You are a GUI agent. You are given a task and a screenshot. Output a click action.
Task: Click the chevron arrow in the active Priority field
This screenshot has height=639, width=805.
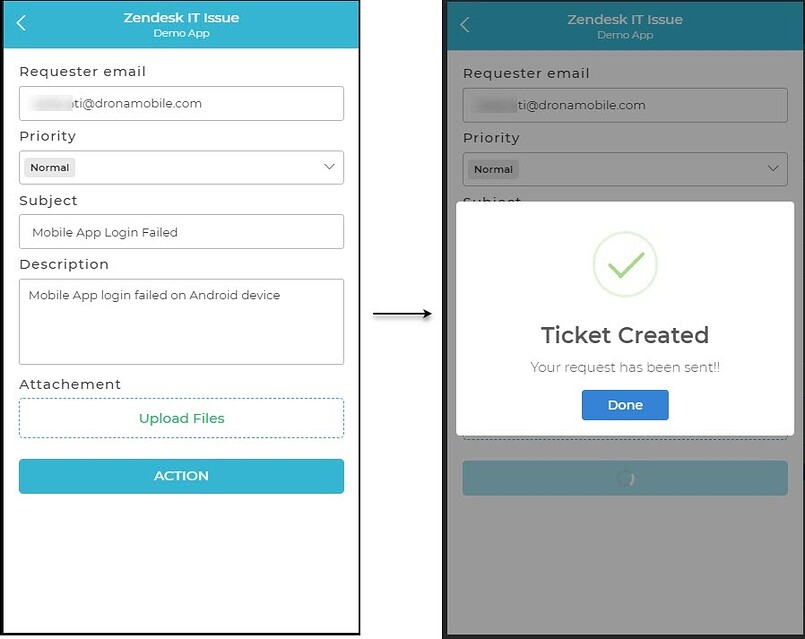[329, 167]
